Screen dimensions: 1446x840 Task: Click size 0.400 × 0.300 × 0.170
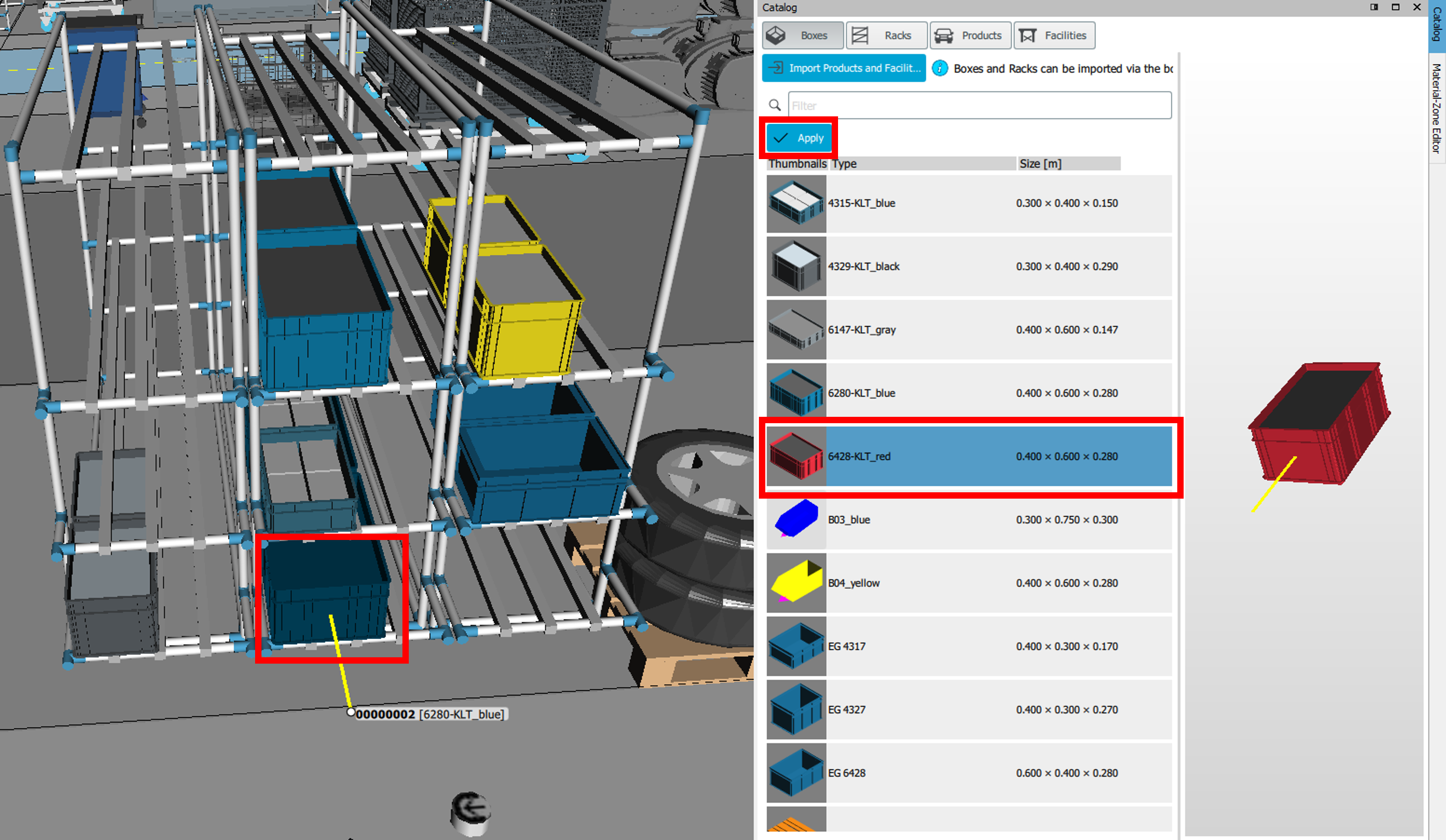pos(1067,647)
